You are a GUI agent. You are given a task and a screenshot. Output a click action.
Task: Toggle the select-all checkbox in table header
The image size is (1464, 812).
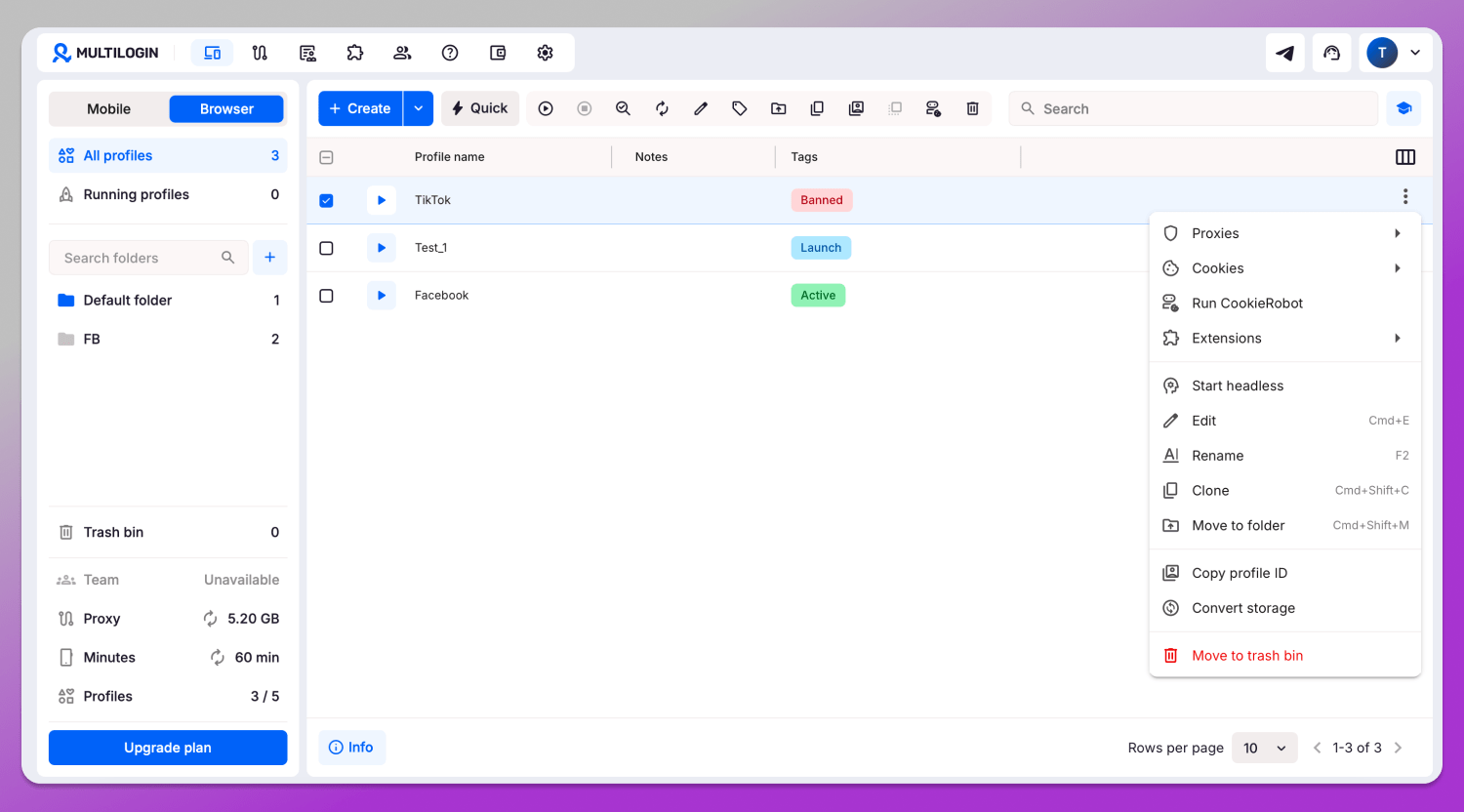pyautogui.click(x=326, y=157)
